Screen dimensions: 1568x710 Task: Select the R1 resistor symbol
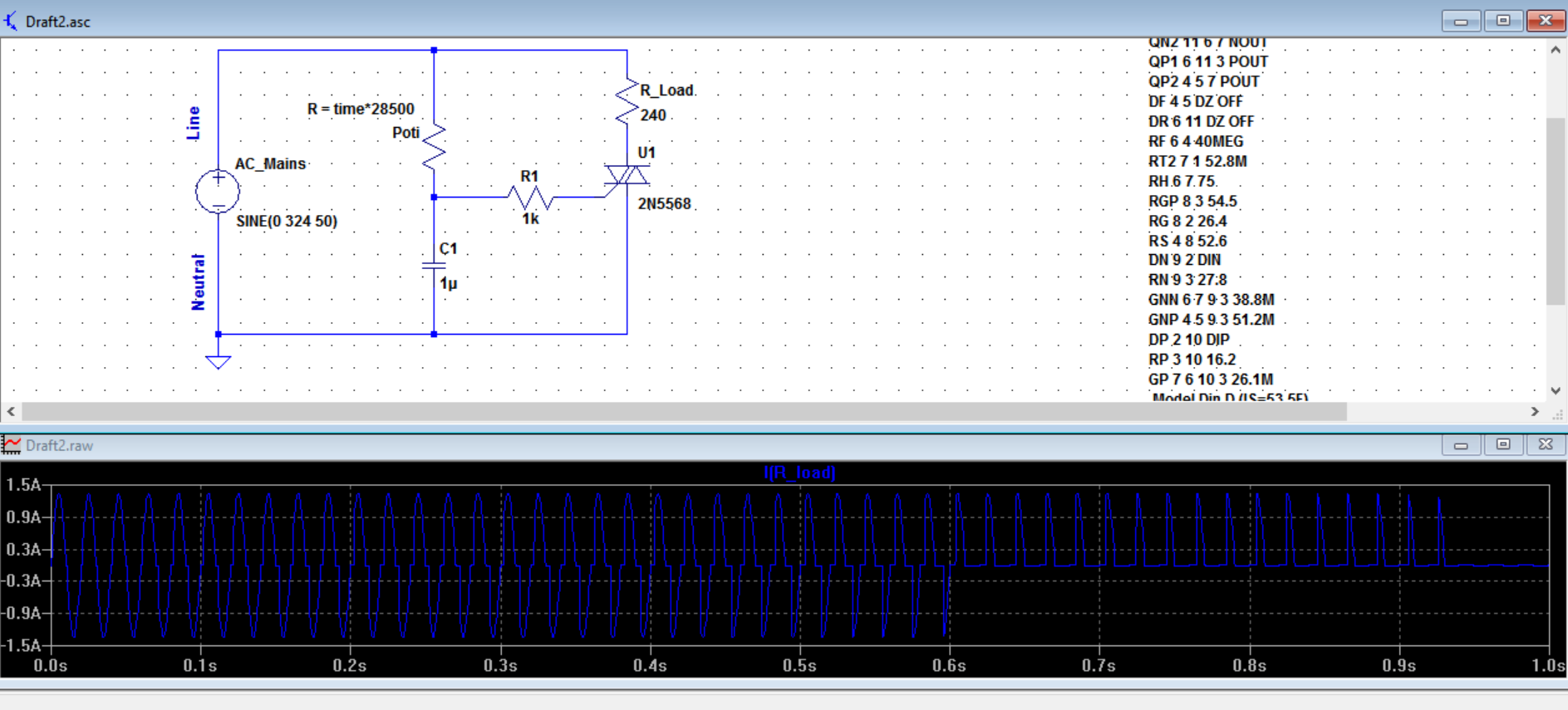[x=531, y=198]
